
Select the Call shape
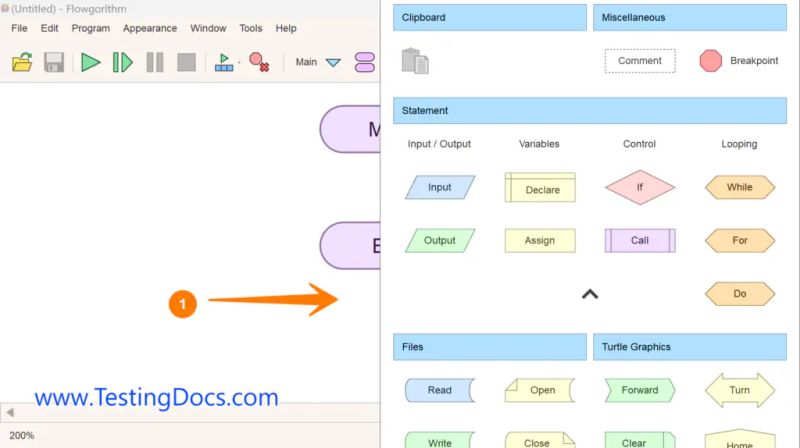click(640, 240)
